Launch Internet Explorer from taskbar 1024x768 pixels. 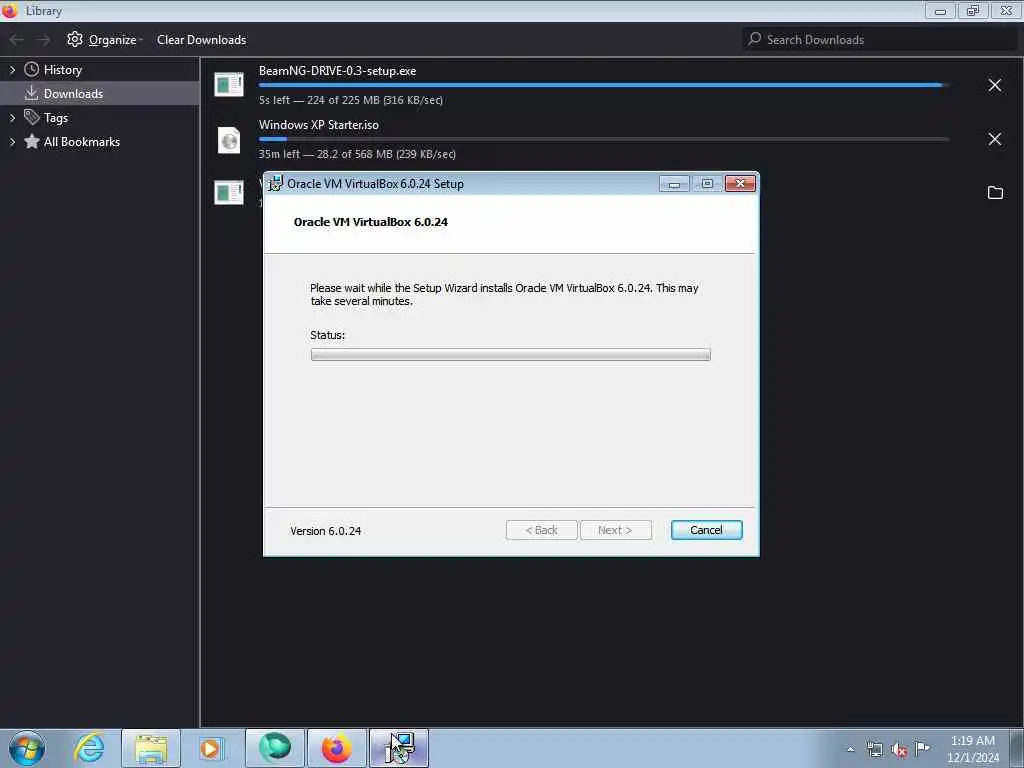89,748
